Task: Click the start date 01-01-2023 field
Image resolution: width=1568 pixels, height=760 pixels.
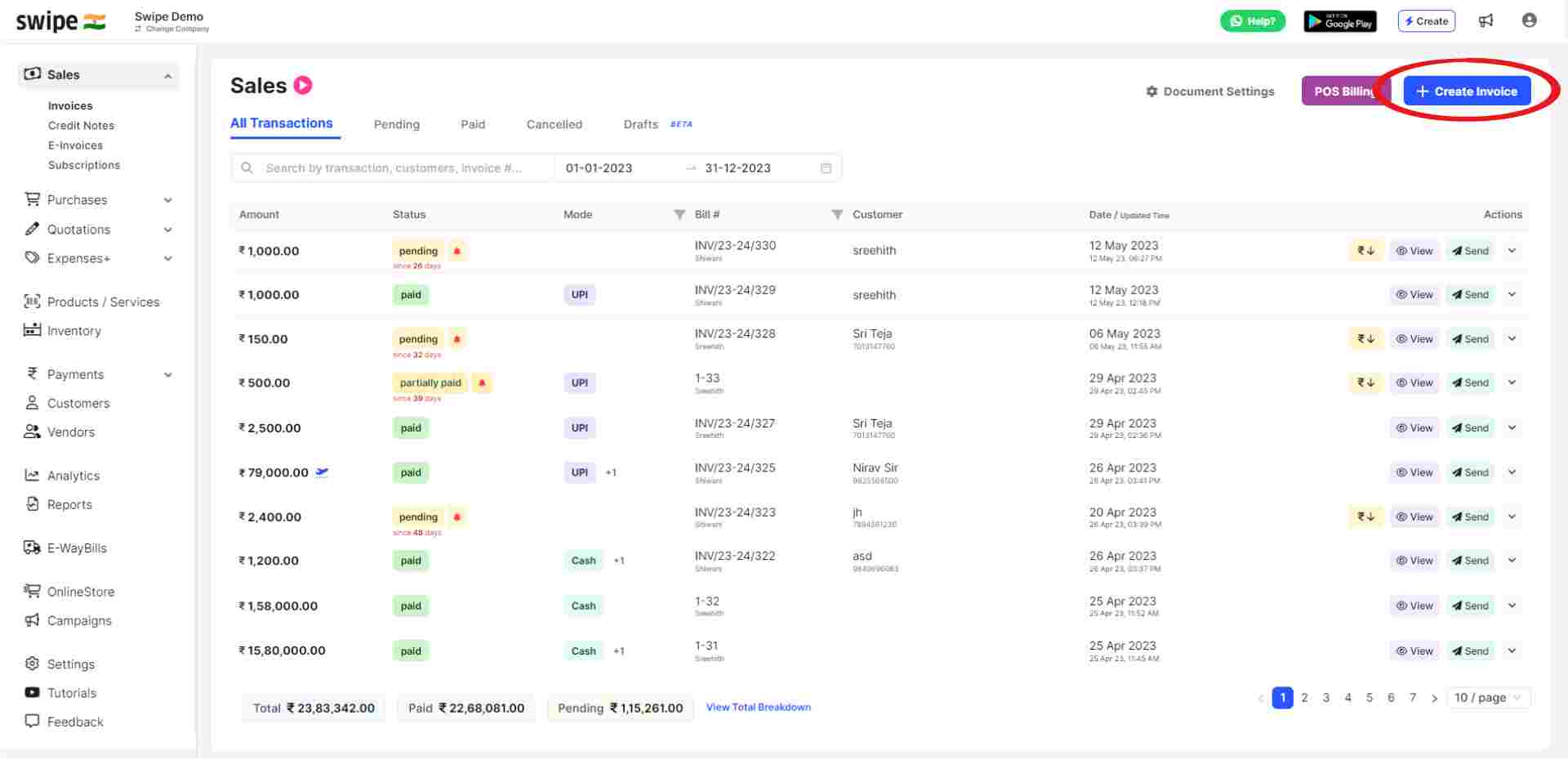Action: point(599,168)
